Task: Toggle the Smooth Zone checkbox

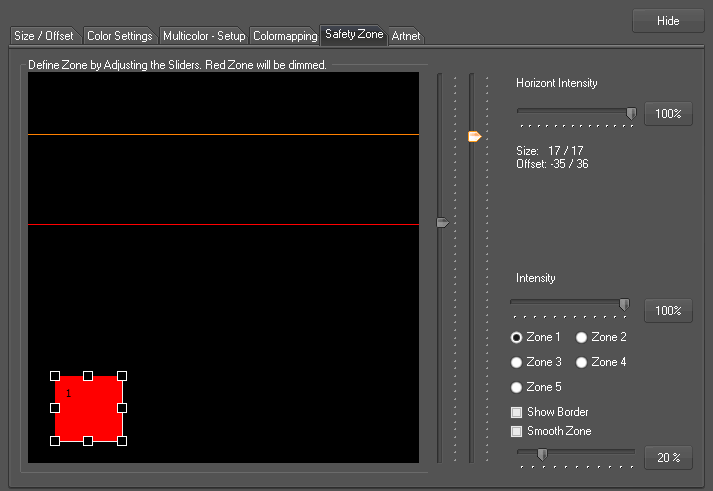Action: 517,432
